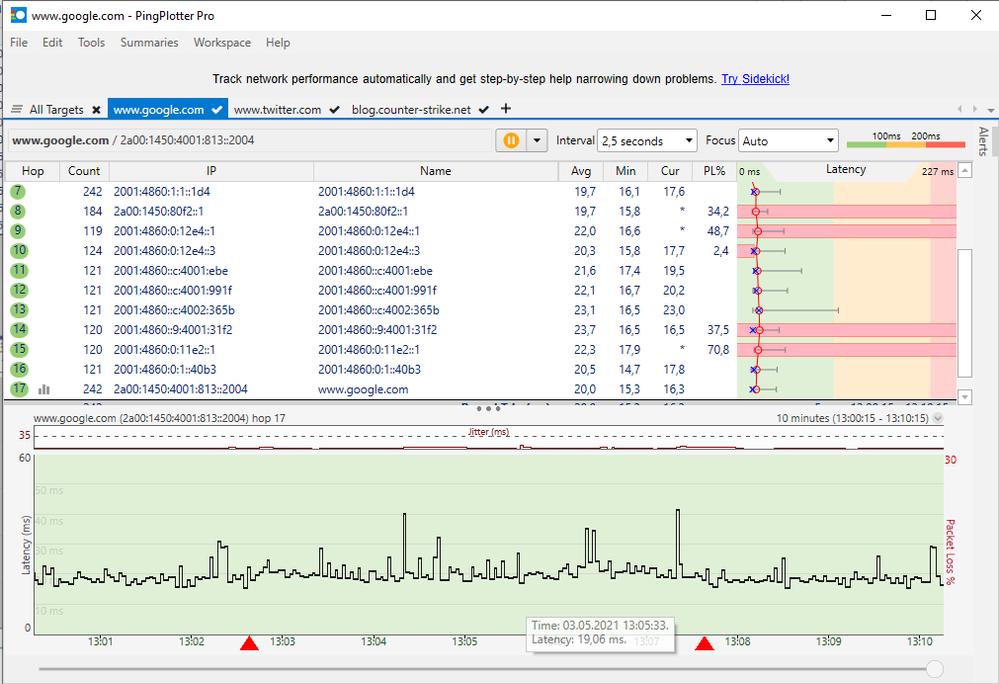Viewport: 999px width, 684px height.
Task: Click hop list scrollbar up arrow
Action: (965, 170)
